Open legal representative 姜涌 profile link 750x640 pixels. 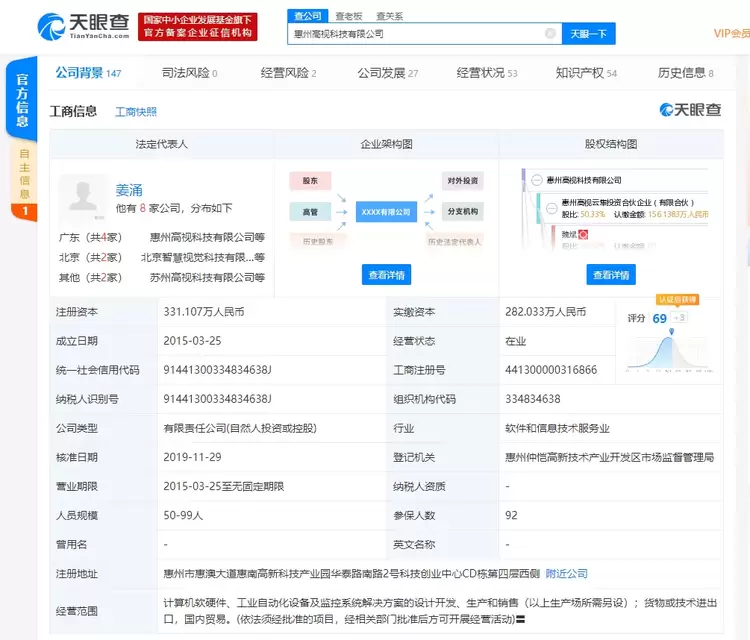[129, 190]
